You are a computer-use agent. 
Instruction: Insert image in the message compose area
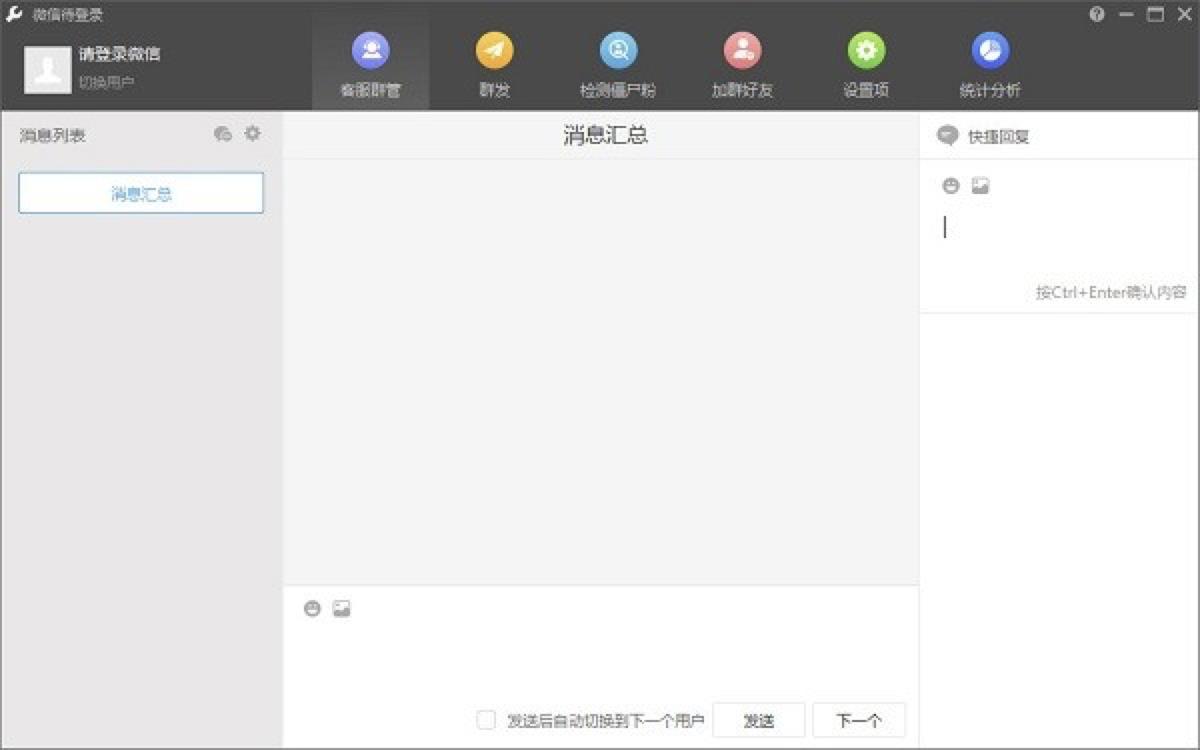coord(342,609)
